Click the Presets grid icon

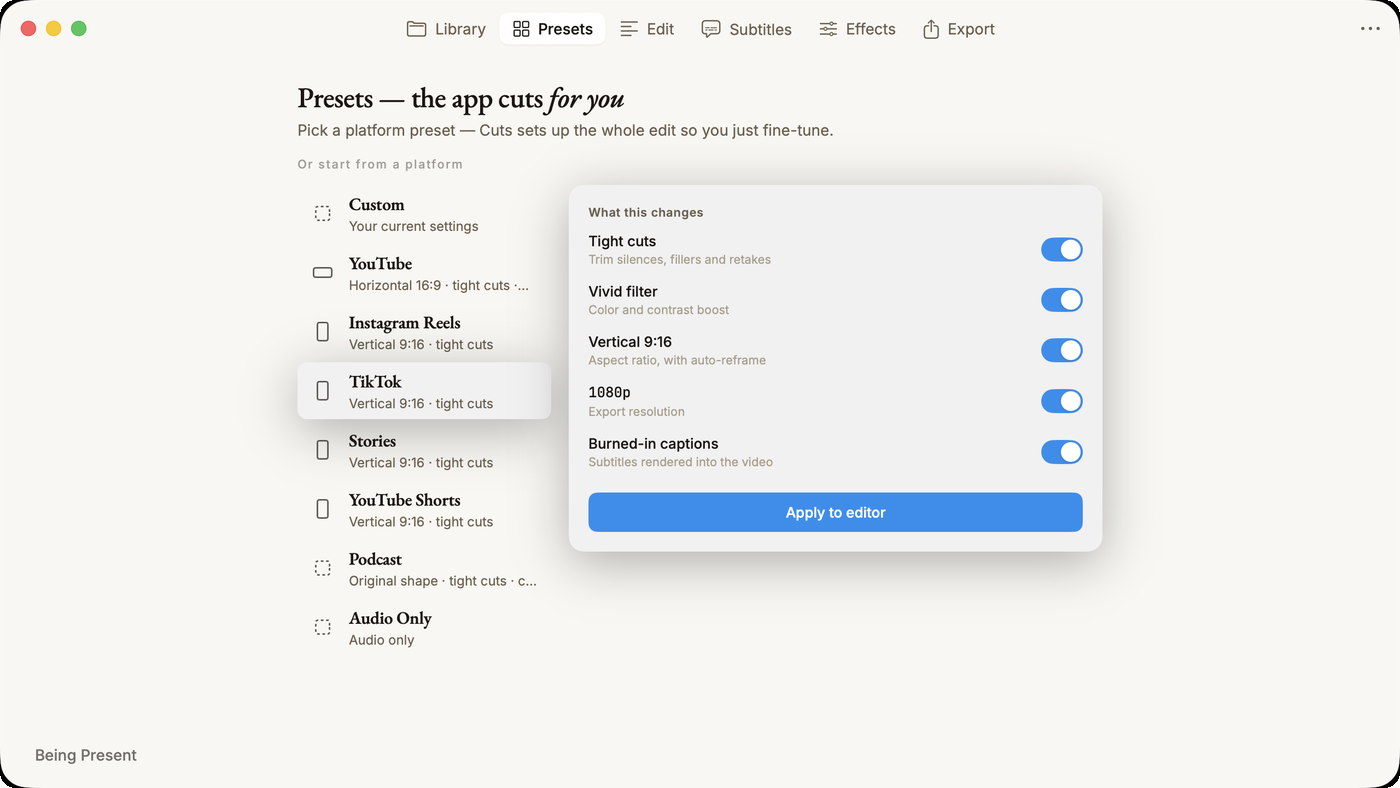(x=521, y=29)
